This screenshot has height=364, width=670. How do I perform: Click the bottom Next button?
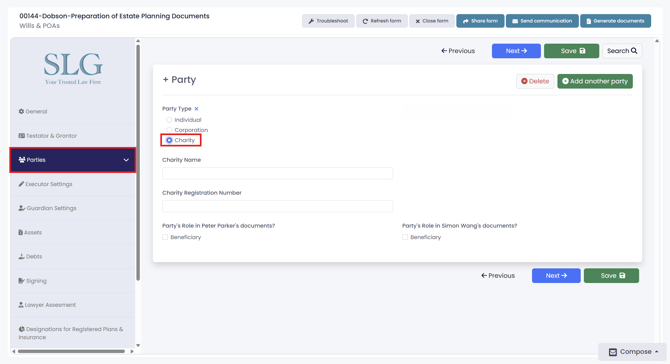(556, 276)
